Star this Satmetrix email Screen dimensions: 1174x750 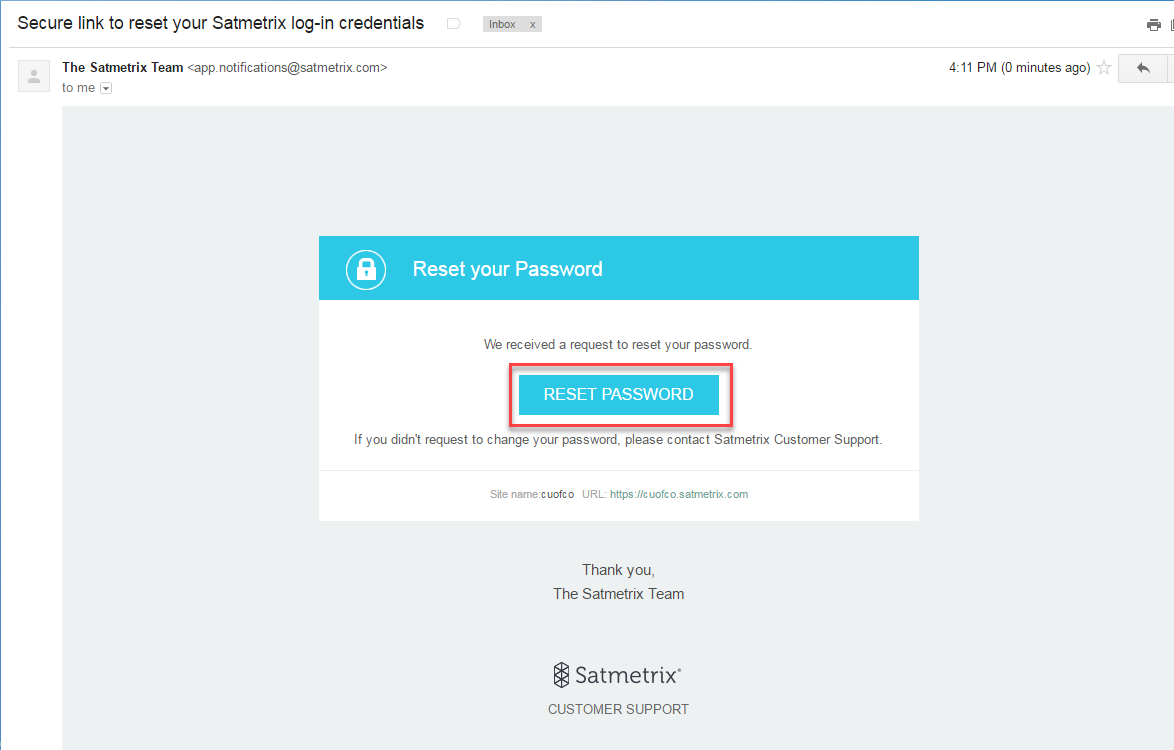pyautogui.click(x=1104, y=68)
